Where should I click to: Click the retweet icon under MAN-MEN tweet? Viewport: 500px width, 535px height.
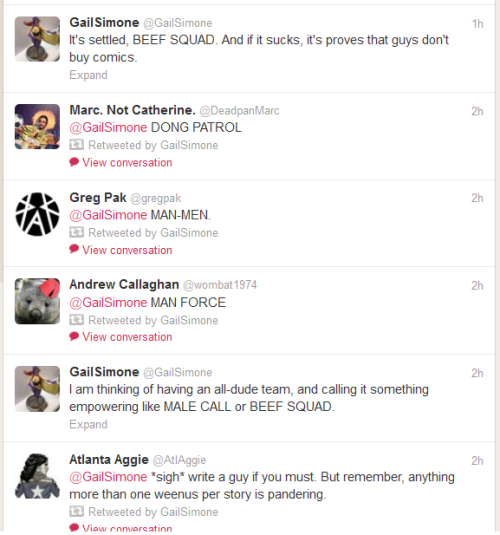point(76,233)
